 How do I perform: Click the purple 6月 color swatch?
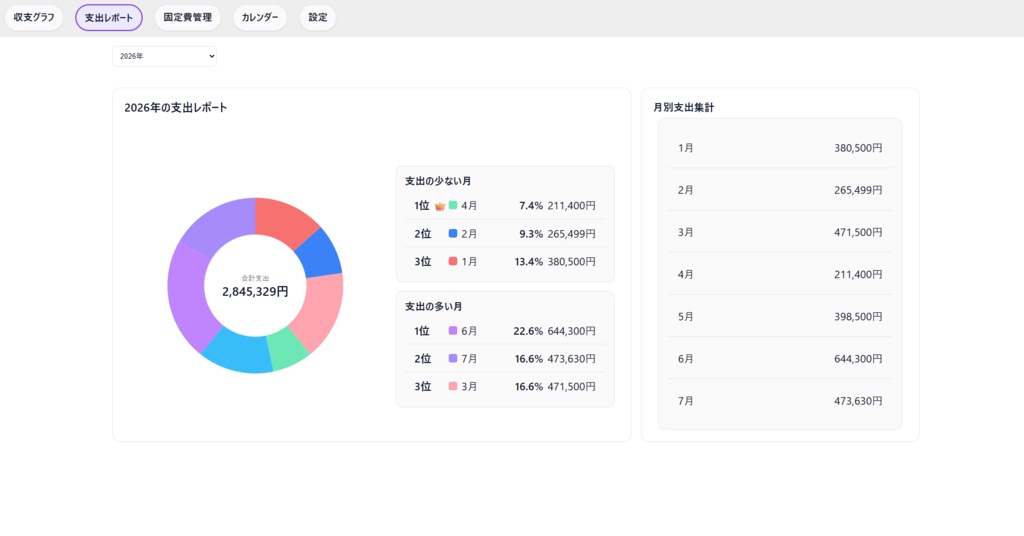[x=453, y=331]
